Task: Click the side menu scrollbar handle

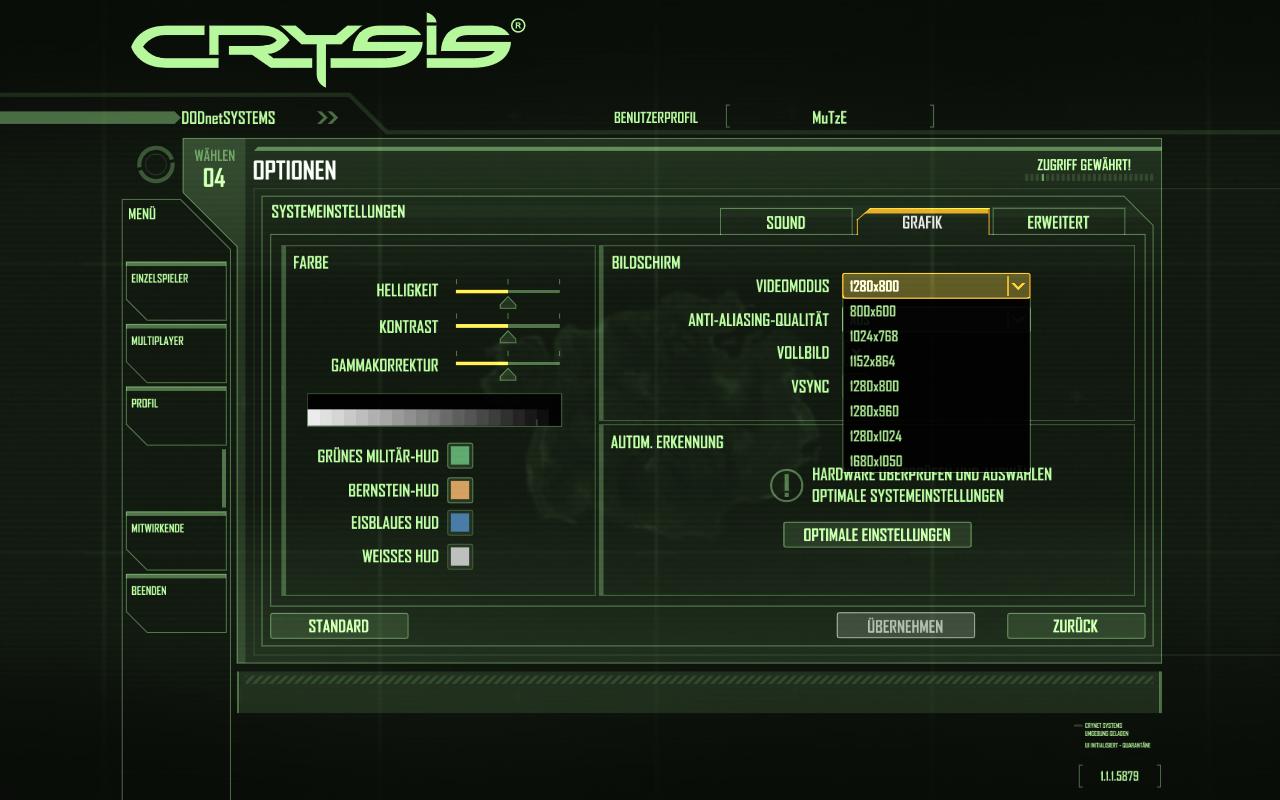Action: pos(224,478)
